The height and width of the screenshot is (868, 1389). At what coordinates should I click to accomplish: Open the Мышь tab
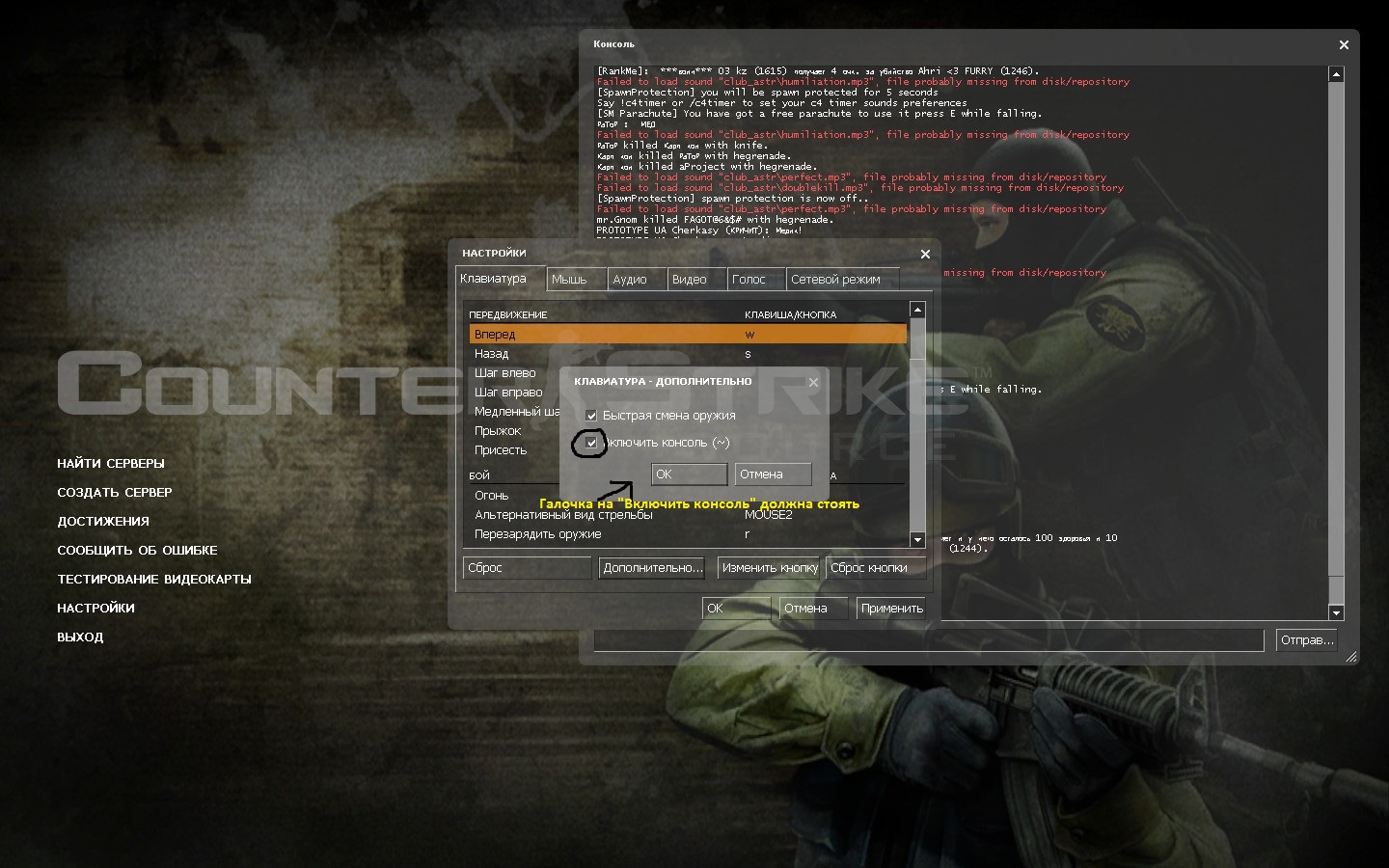coord(577,280)
